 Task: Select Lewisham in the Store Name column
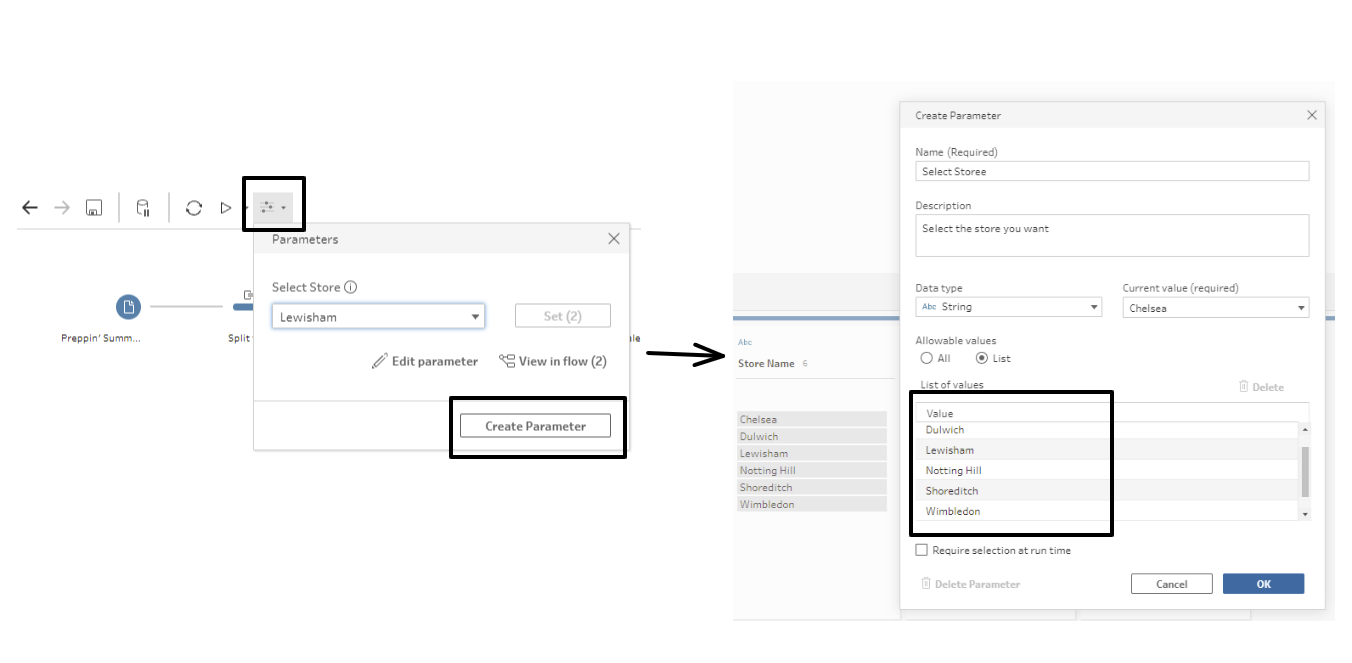pos(812,453)
